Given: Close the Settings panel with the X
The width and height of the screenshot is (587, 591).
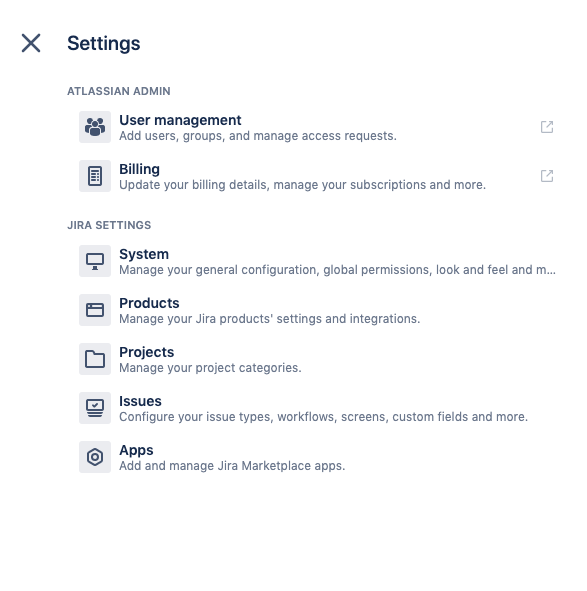Looking at the screenshot, I should pos(31,43).
